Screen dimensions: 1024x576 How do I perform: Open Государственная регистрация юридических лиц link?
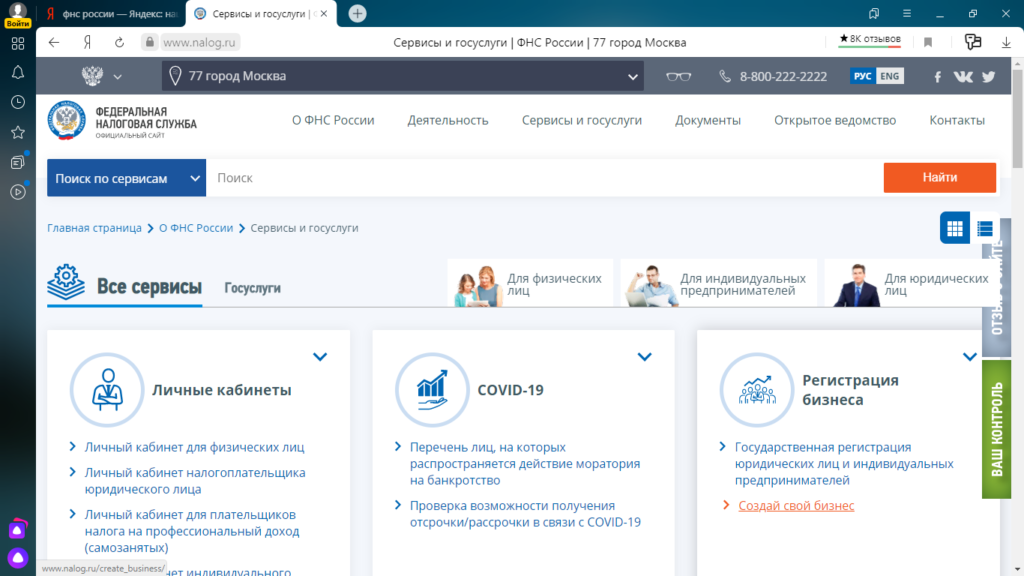[x=844, y=464]
